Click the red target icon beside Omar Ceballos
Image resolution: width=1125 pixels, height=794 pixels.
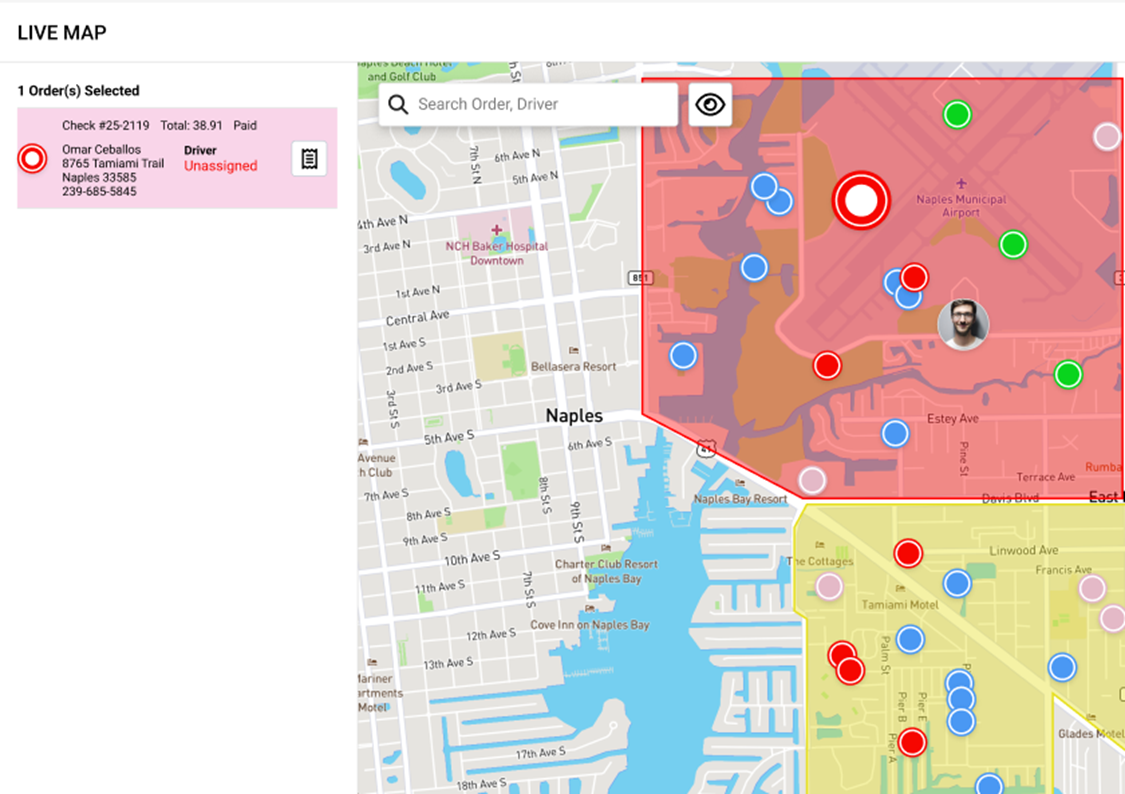(x=33, y=159)
